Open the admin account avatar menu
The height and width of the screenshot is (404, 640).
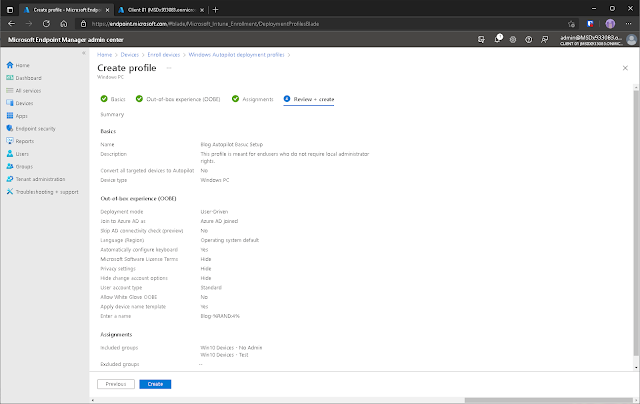(631, 40)
